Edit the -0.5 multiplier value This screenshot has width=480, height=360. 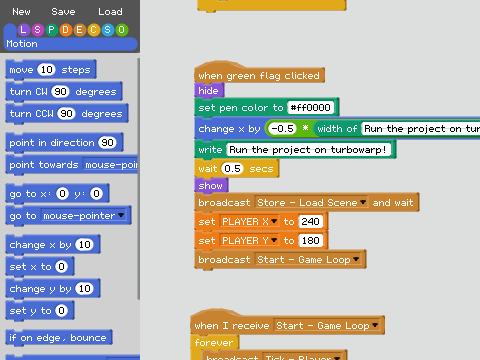pos(282,129)
